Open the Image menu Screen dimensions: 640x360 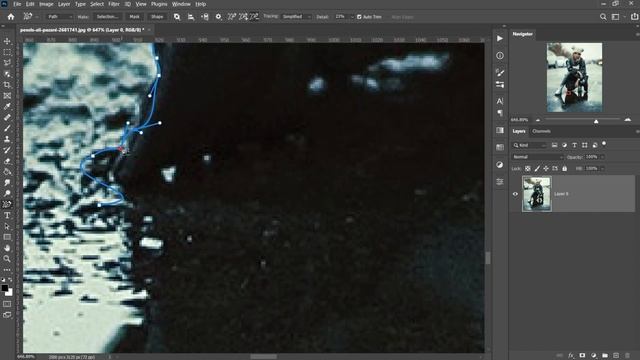point(46,4)
